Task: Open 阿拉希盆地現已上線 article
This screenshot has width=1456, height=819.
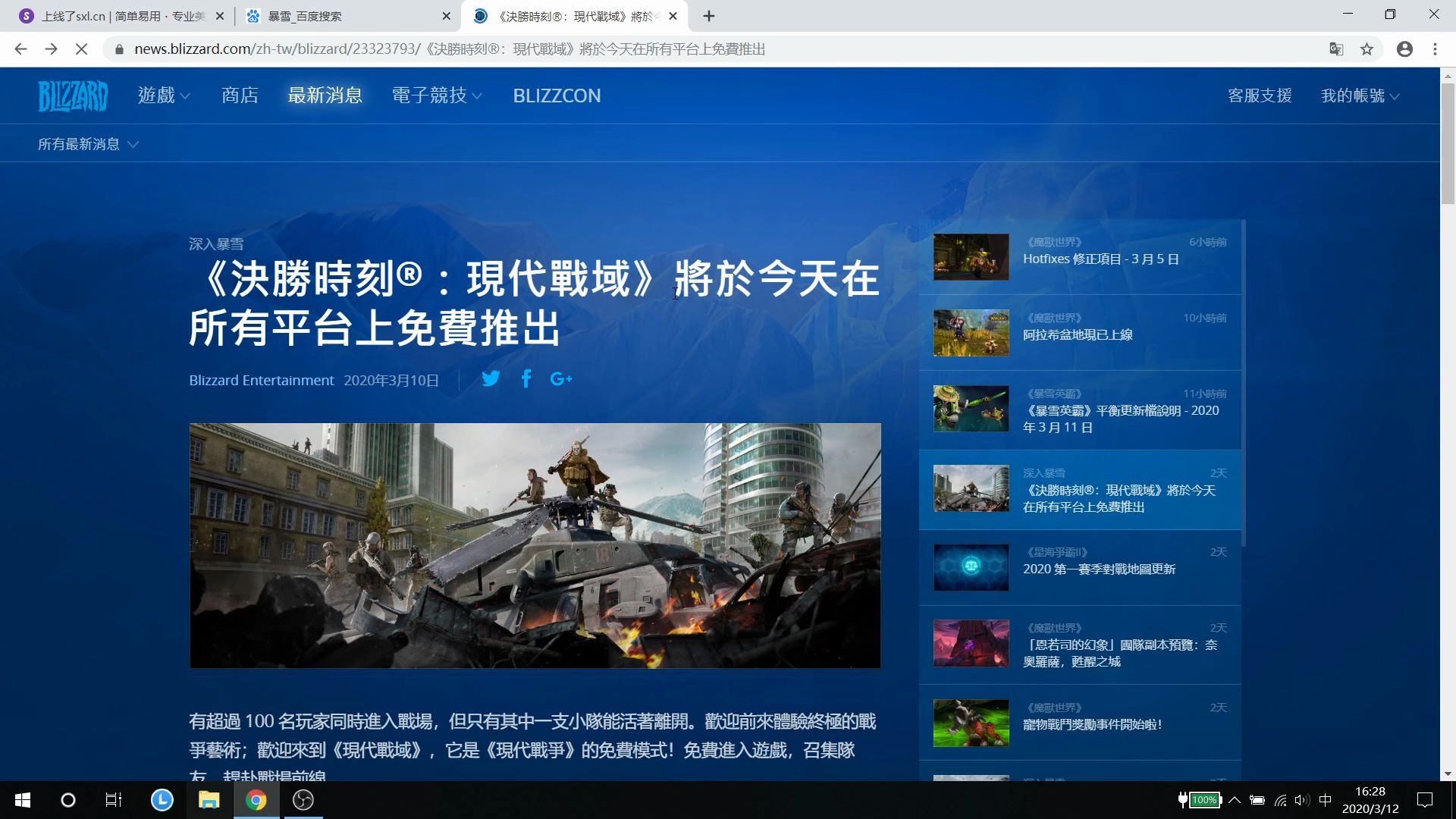Action: tap(1078, 335)
